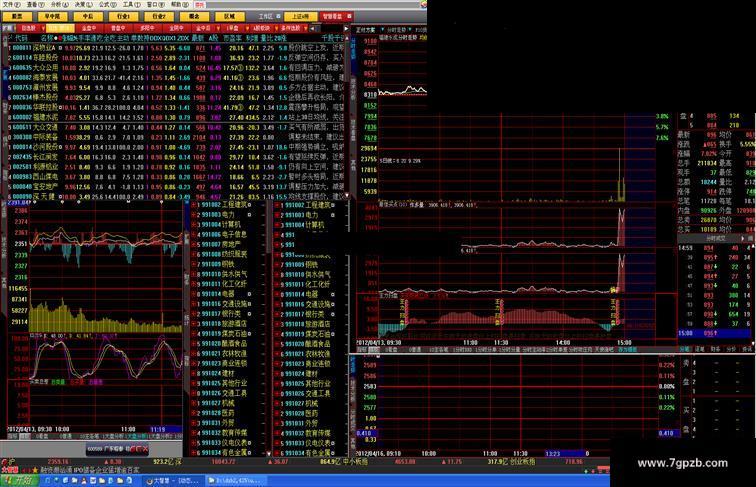Close the red 智慧看盘 tab
The height and width of the screenshot is (487, 756).
click(x=350, y=16)
